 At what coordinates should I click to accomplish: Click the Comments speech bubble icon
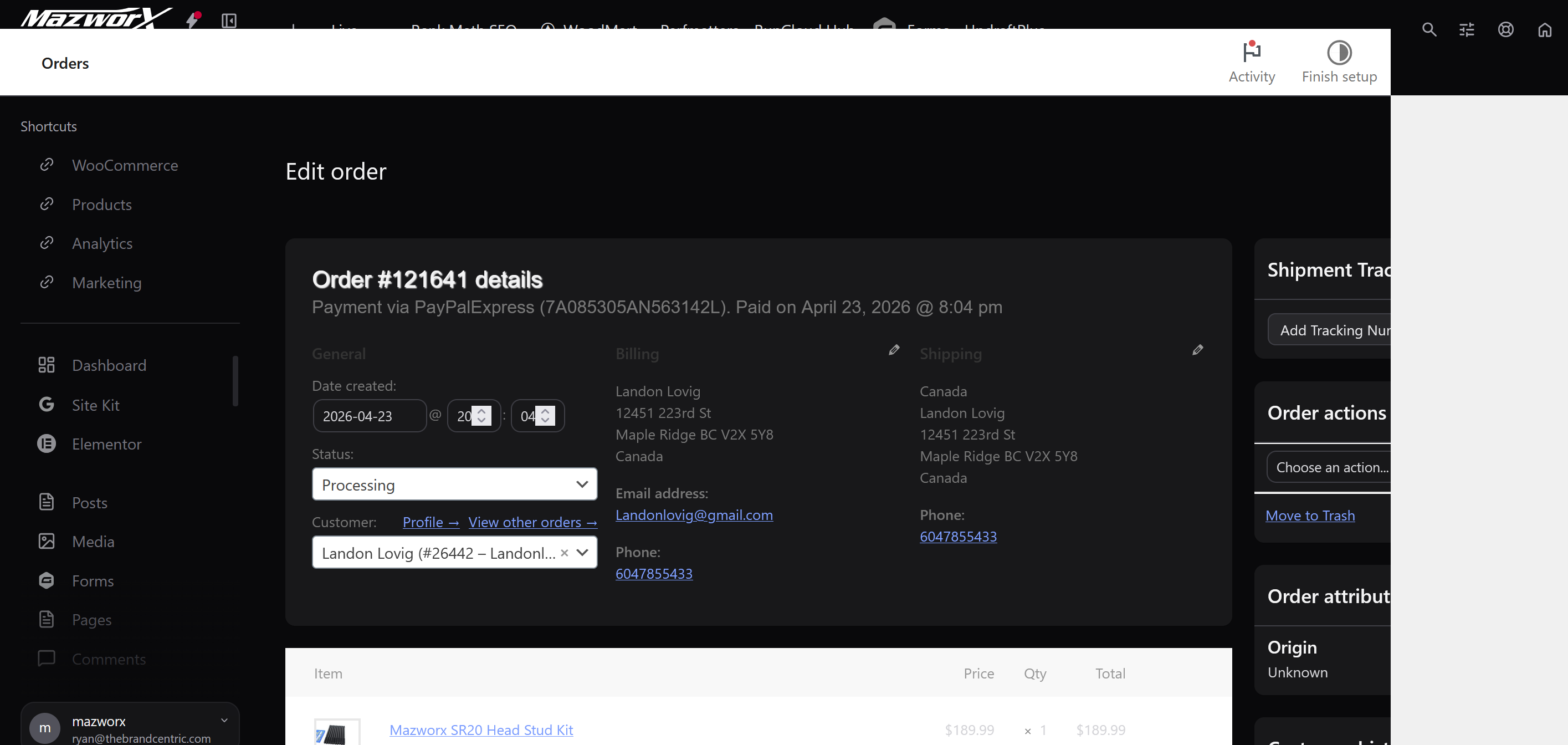click(46, 659)
